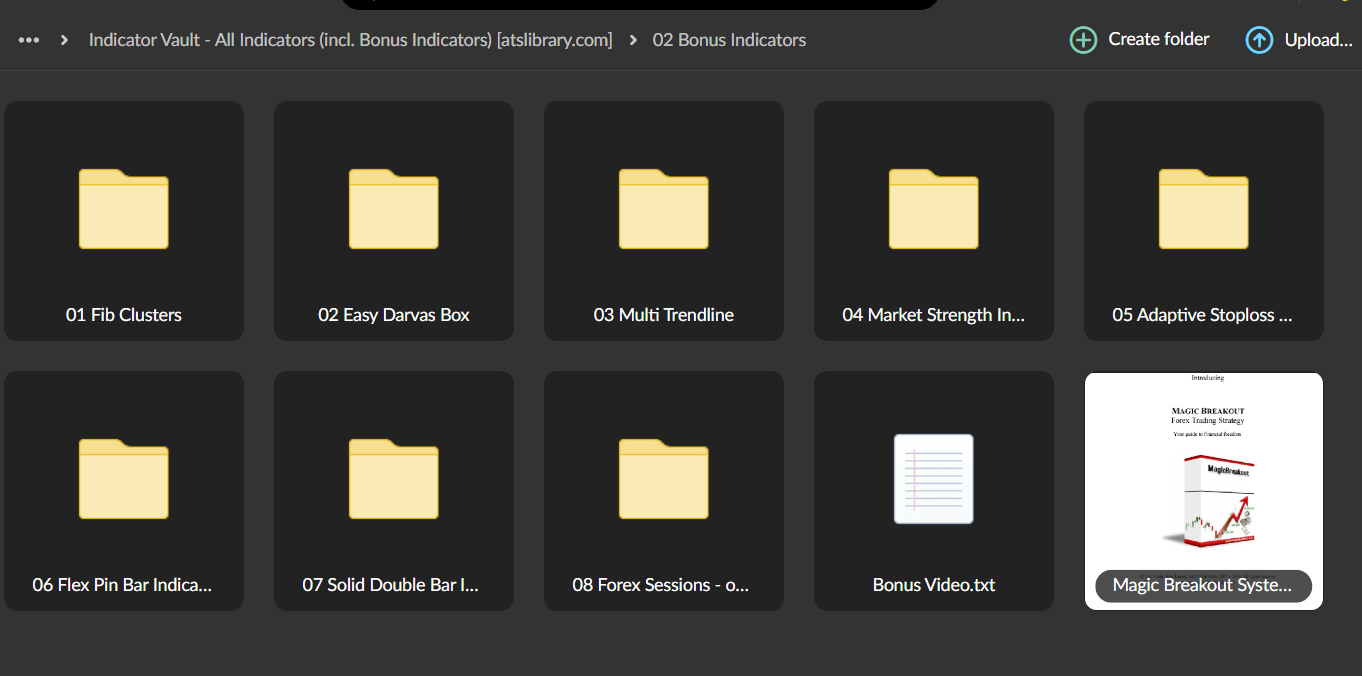Click the plus icon beside Create folder
This screenshot has width=1362, height=676.
tap(1083, 39)
